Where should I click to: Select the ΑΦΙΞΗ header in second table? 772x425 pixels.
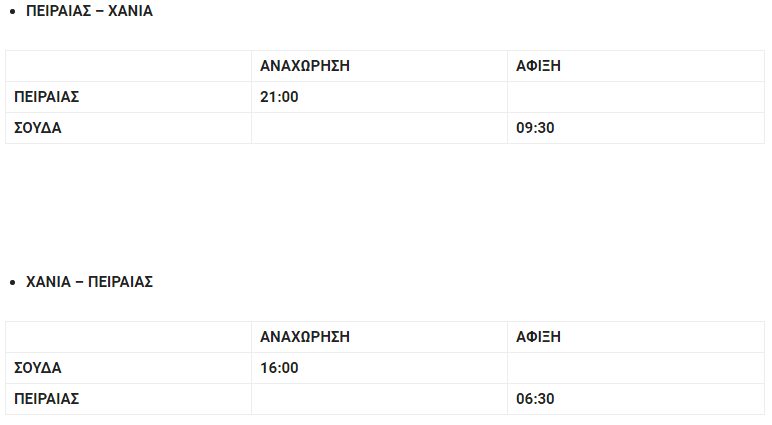(538, 337)
